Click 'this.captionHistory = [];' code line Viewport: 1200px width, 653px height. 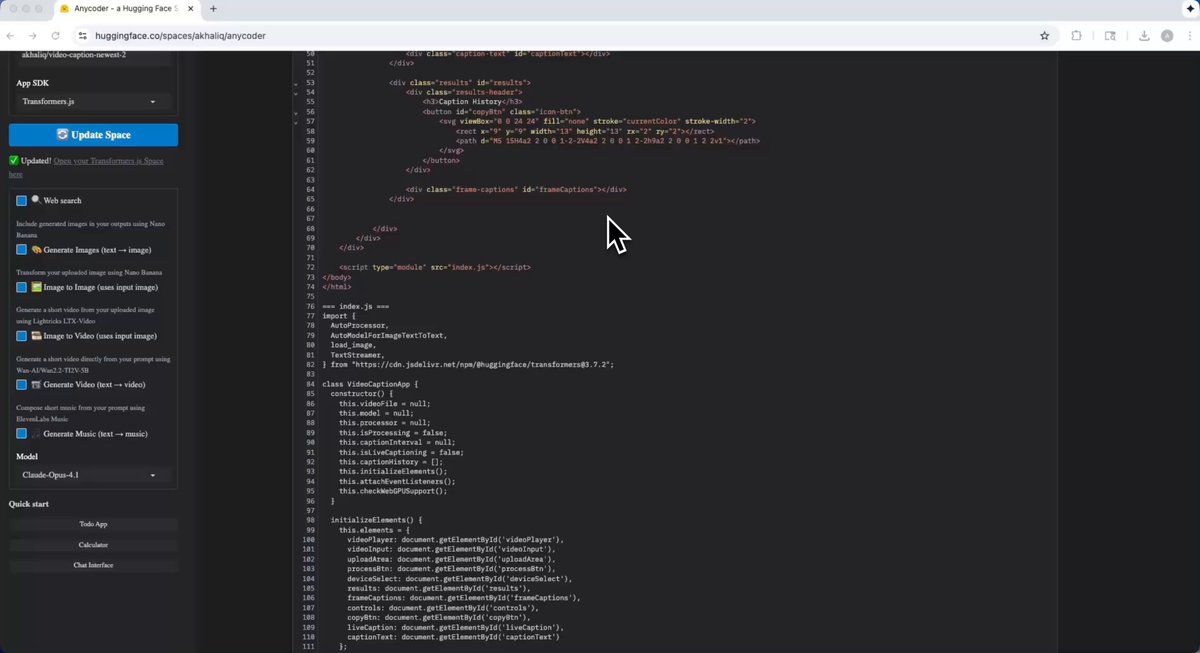[x=390, y=462]
